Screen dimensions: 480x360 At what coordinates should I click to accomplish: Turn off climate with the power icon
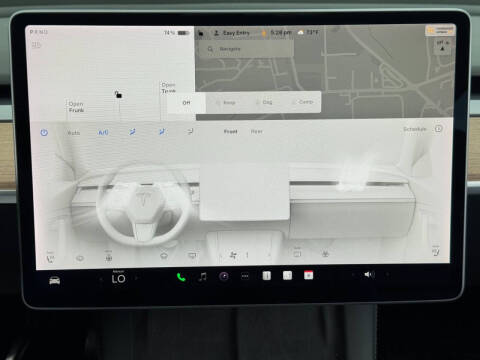pyautogui.click(x=44, y=133)
